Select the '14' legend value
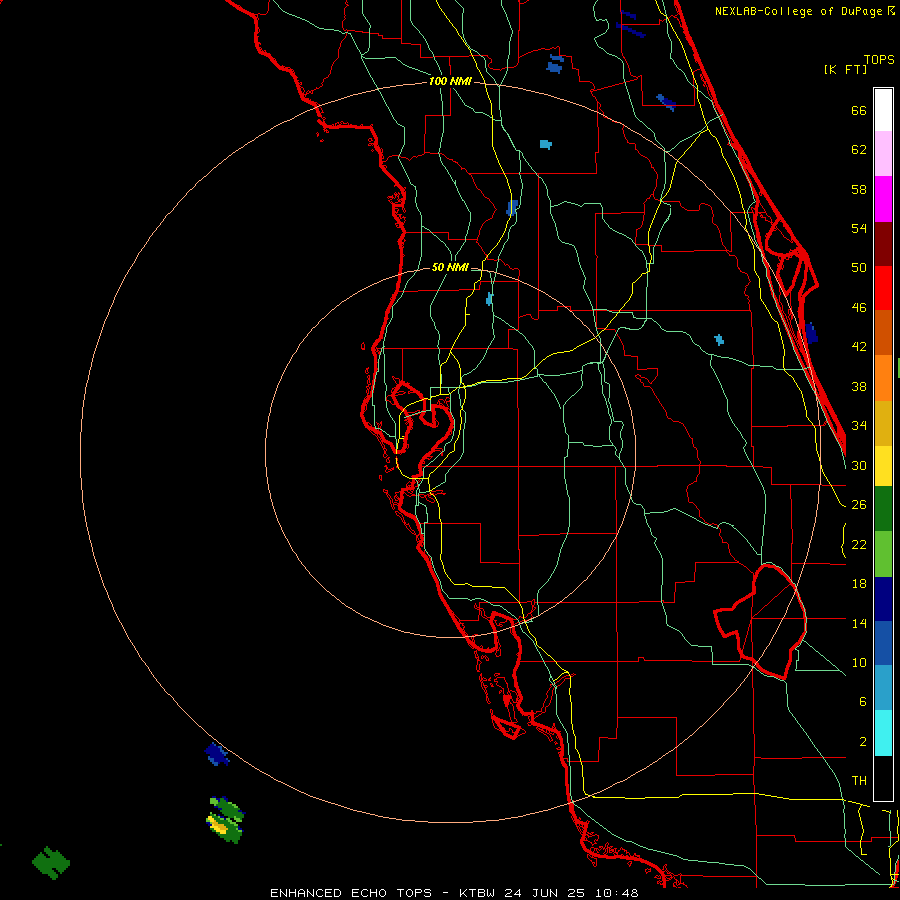The width and height of the screenshot is (900, 900). (x=859, y=623)
